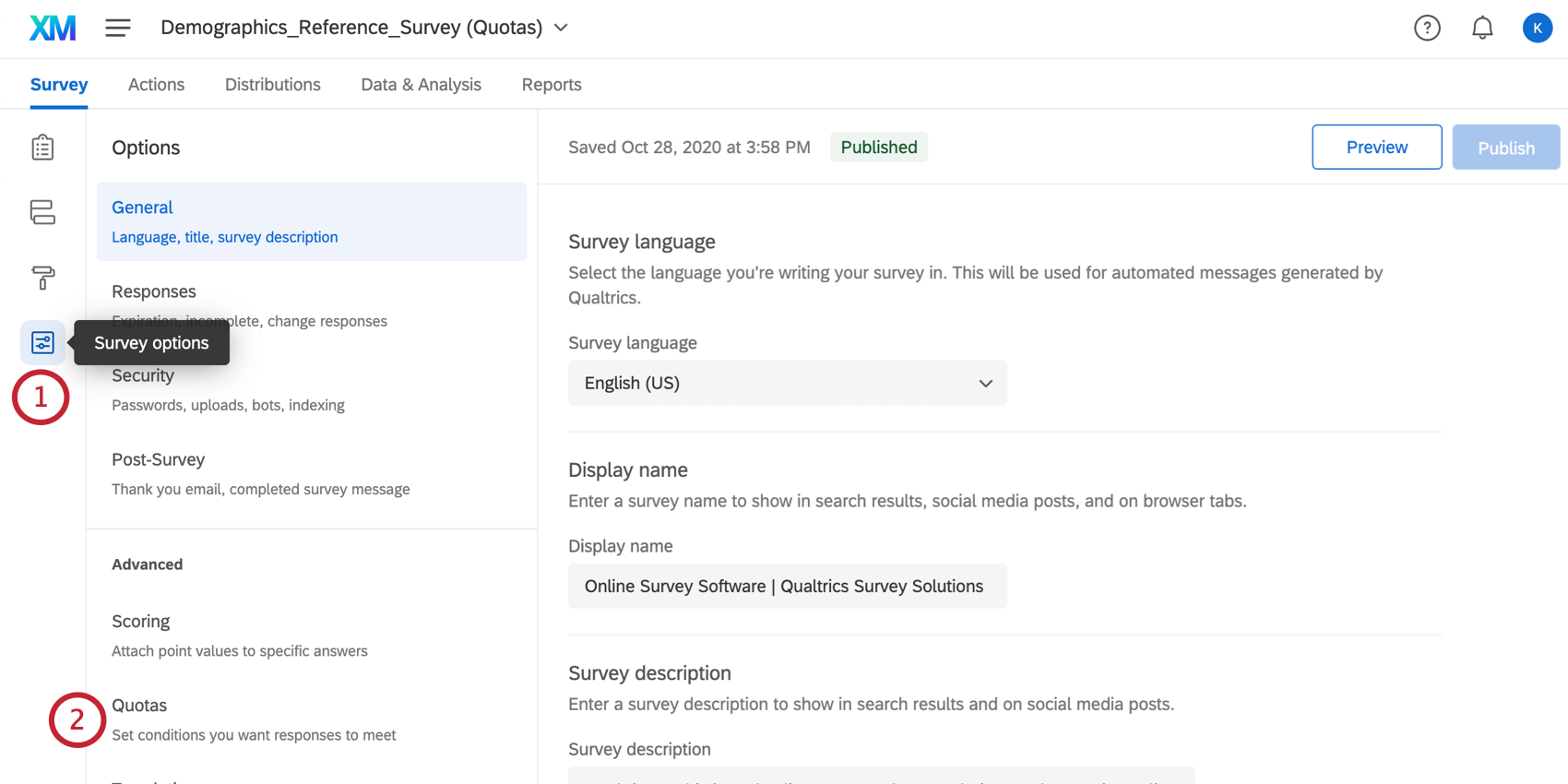This screenshot has width=1568, height=784.
Task: Select the Responses options section
Action: pyautogui.click(x=312, y=305)
